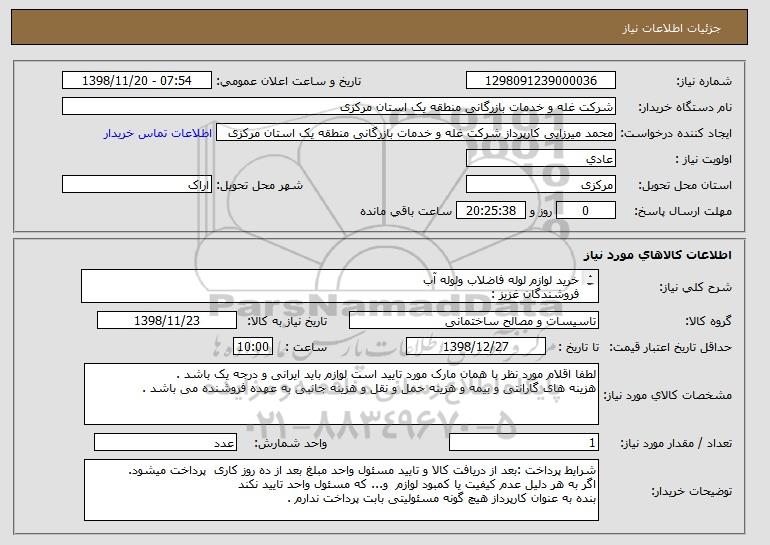Click the label ایجاد کننده درخواست
Screen dimensions: 770x545
(x=676, y=133)
